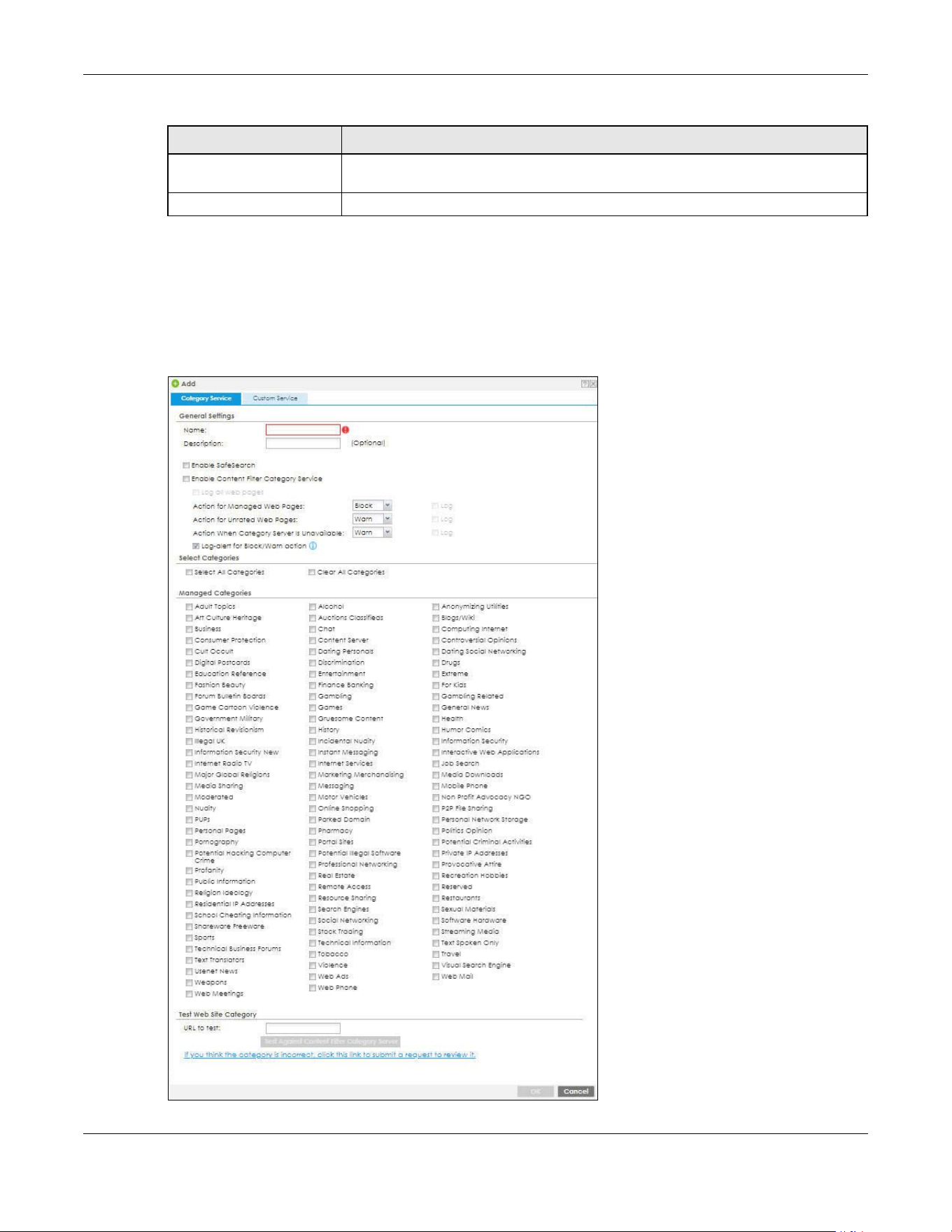Image resolution: width=952 pixels, height=1232 pixels.
Task: Open the Custom Service tab
Action: [275, 398]
